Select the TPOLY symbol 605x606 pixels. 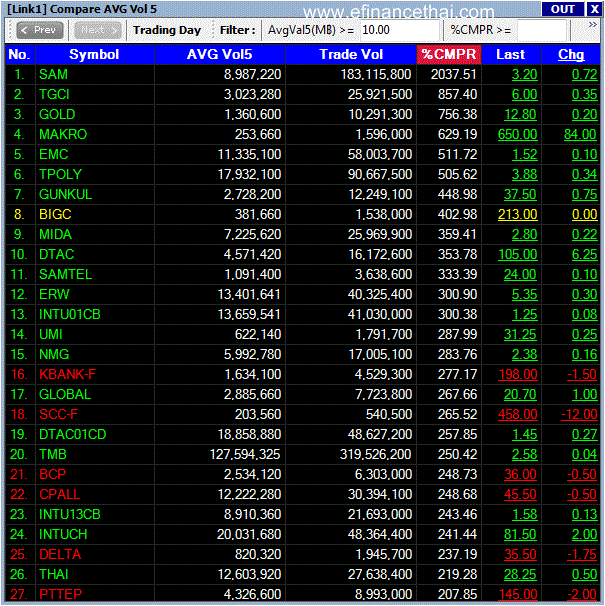click(x=60, y=174)
